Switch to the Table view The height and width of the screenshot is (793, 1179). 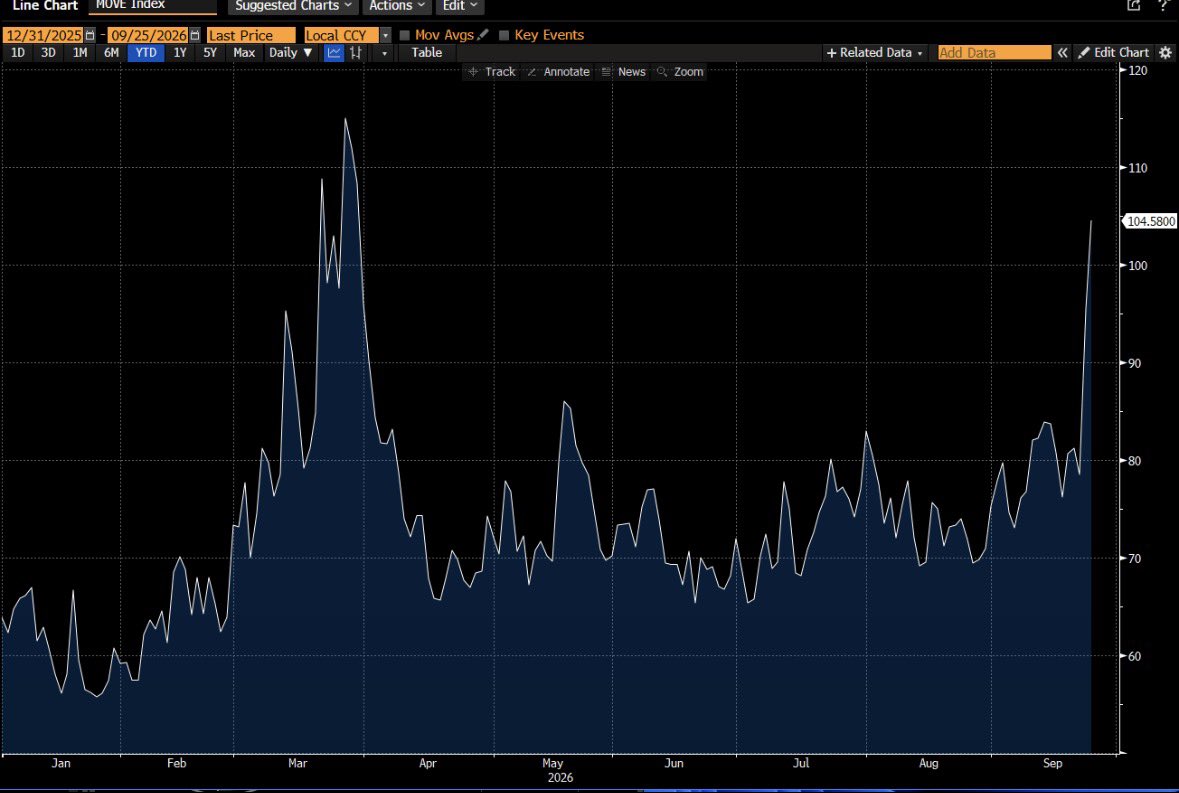pos(426,53)
